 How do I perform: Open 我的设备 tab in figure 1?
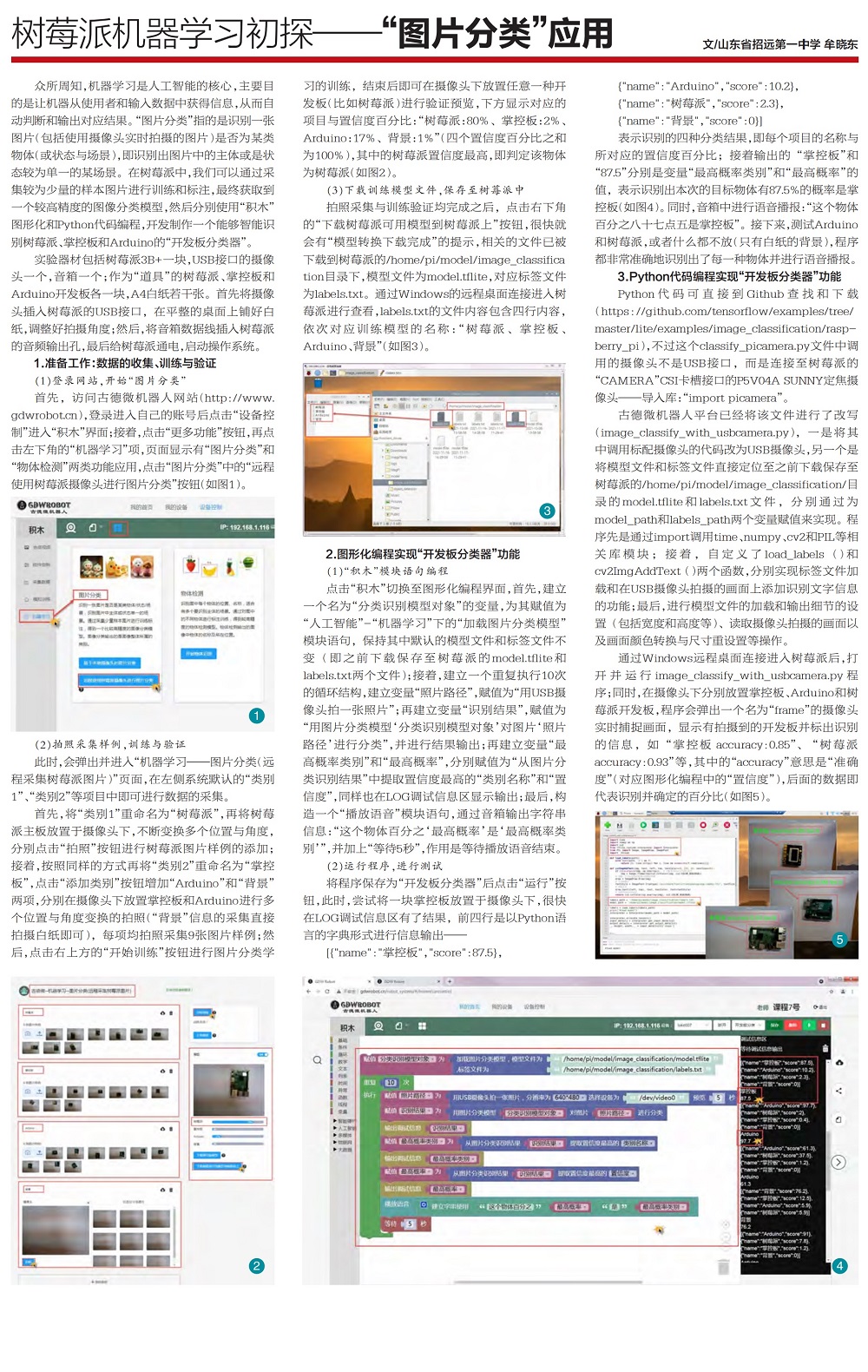coord(176,507)
